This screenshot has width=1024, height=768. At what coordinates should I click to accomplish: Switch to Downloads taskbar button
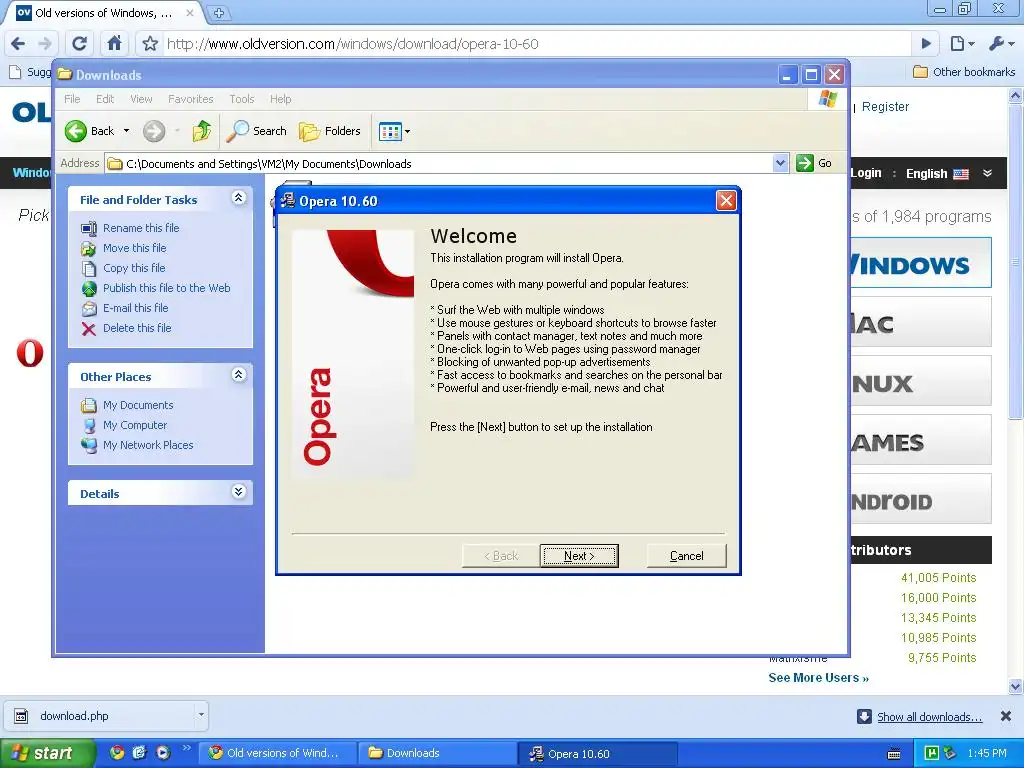point(436,754)
